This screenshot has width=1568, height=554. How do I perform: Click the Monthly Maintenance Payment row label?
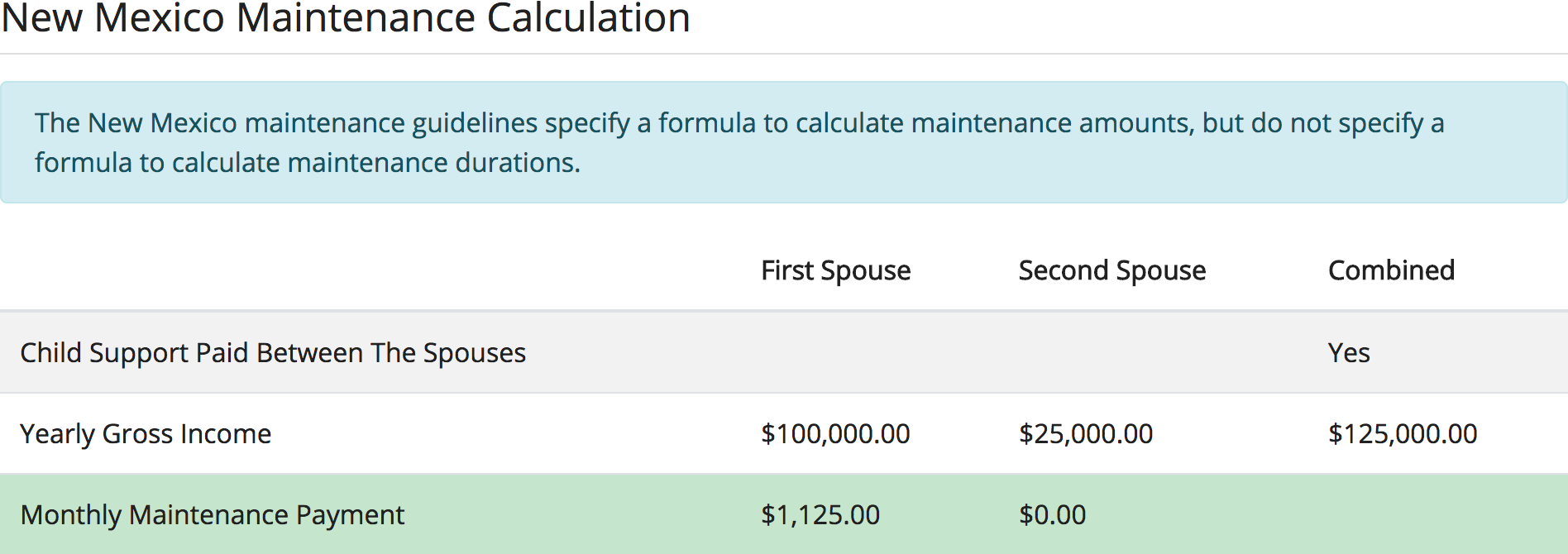pyautogui.click(x=213, y=515)
